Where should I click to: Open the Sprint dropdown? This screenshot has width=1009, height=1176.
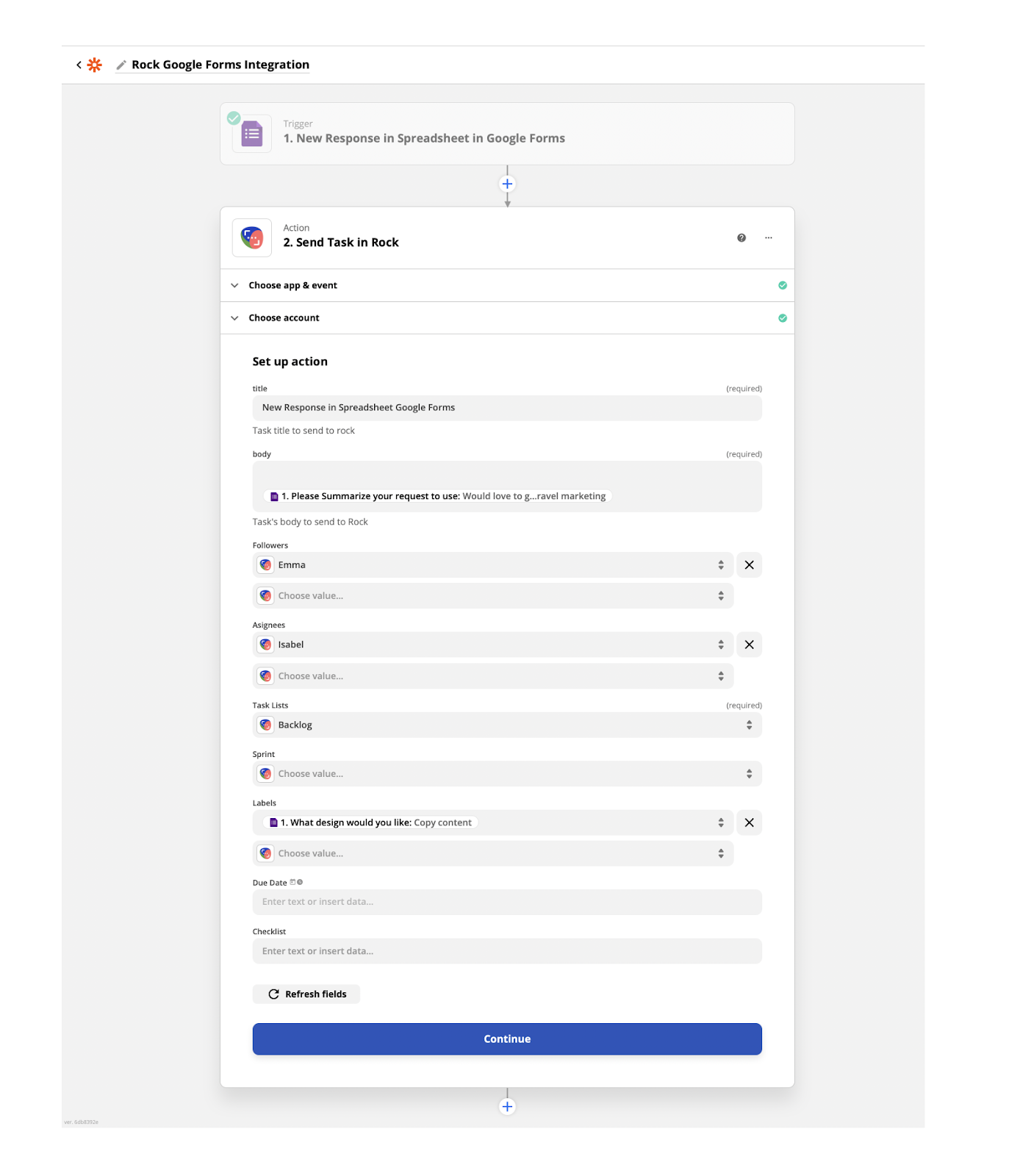tap(507, 774)
